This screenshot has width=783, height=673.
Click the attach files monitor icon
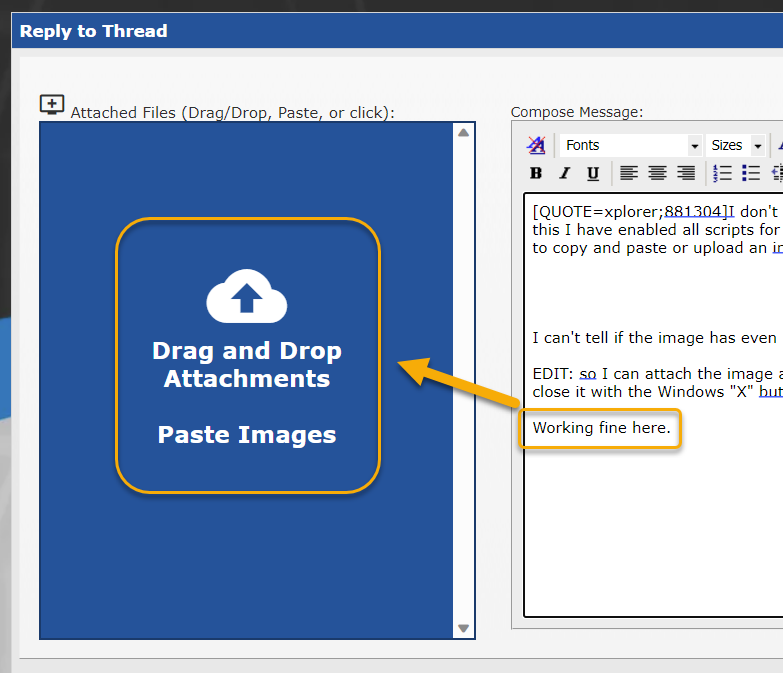[52, 105]
